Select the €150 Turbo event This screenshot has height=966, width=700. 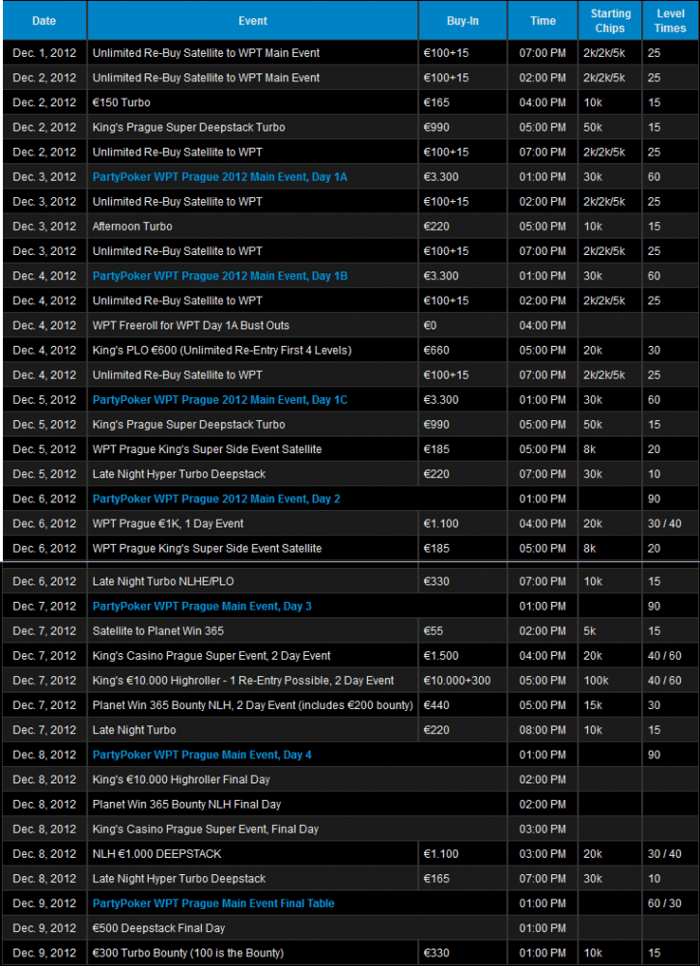[x=121, y=102]
